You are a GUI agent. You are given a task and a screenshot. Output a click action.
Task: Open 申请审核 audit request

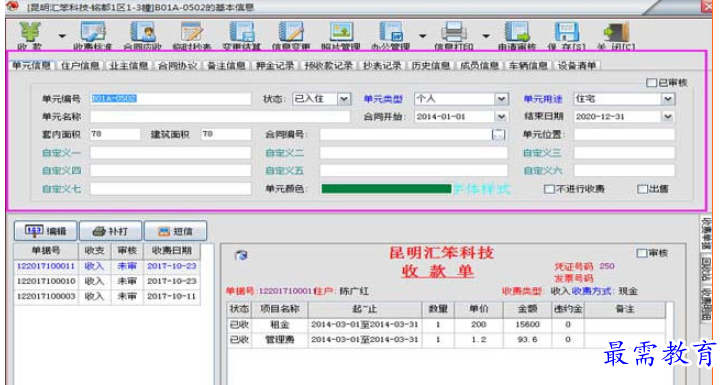[x=517, y=36]
